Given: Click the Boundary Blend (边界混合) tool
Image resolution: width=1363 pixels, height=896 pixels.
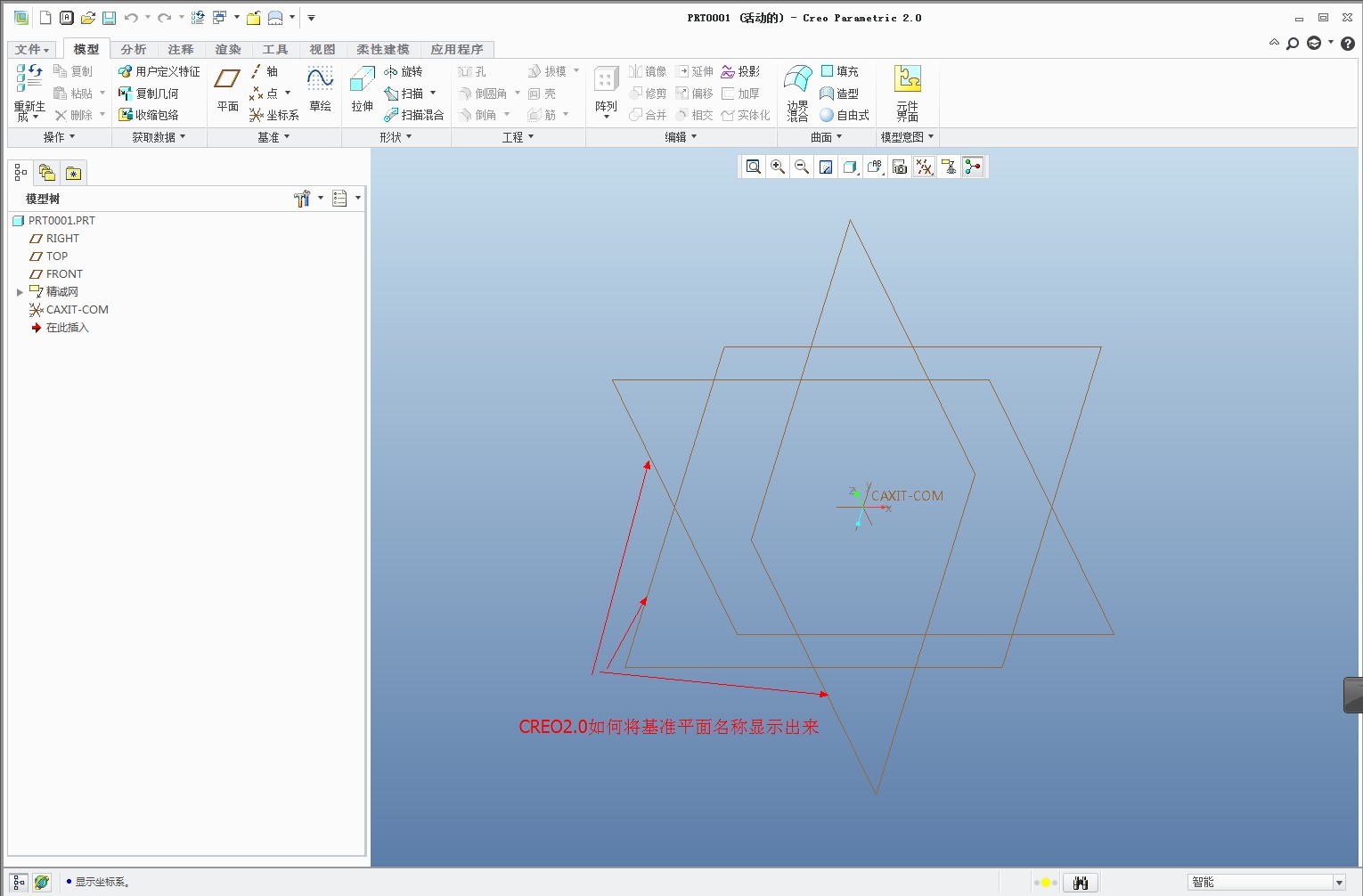Looking at the screenshot, I should [798, 93].
